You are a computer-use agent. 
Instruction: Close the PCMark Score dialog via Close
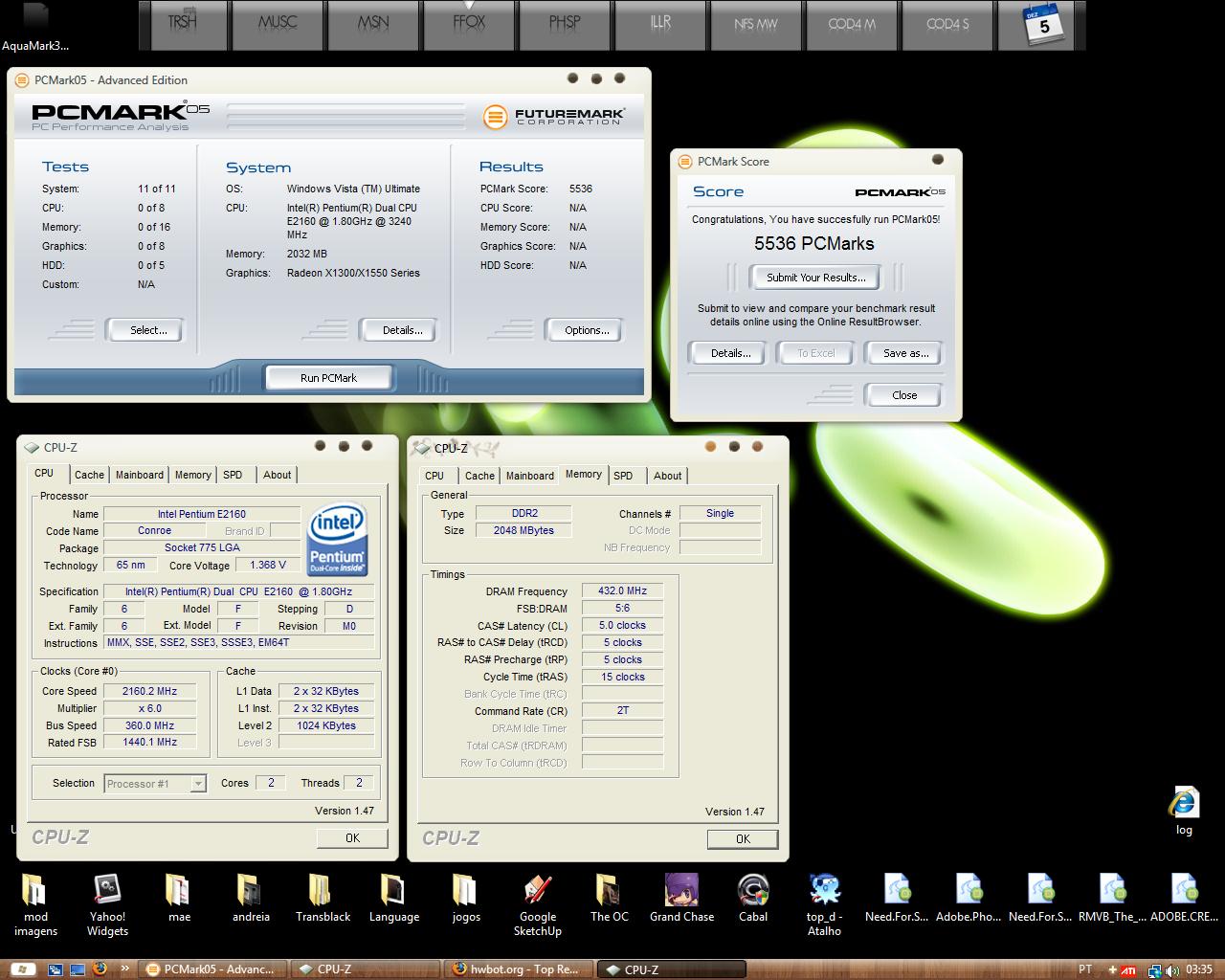tap(904, 395)
